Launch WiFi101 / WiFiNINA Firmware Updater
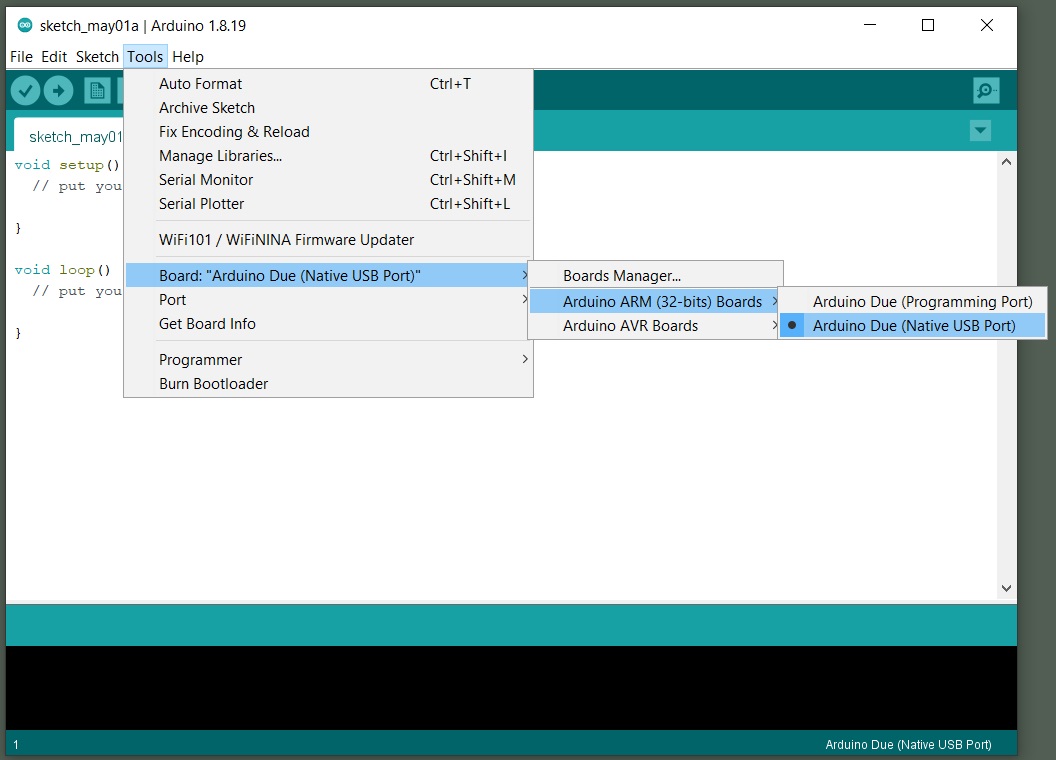1056x760 pixels. pos(286,240)
